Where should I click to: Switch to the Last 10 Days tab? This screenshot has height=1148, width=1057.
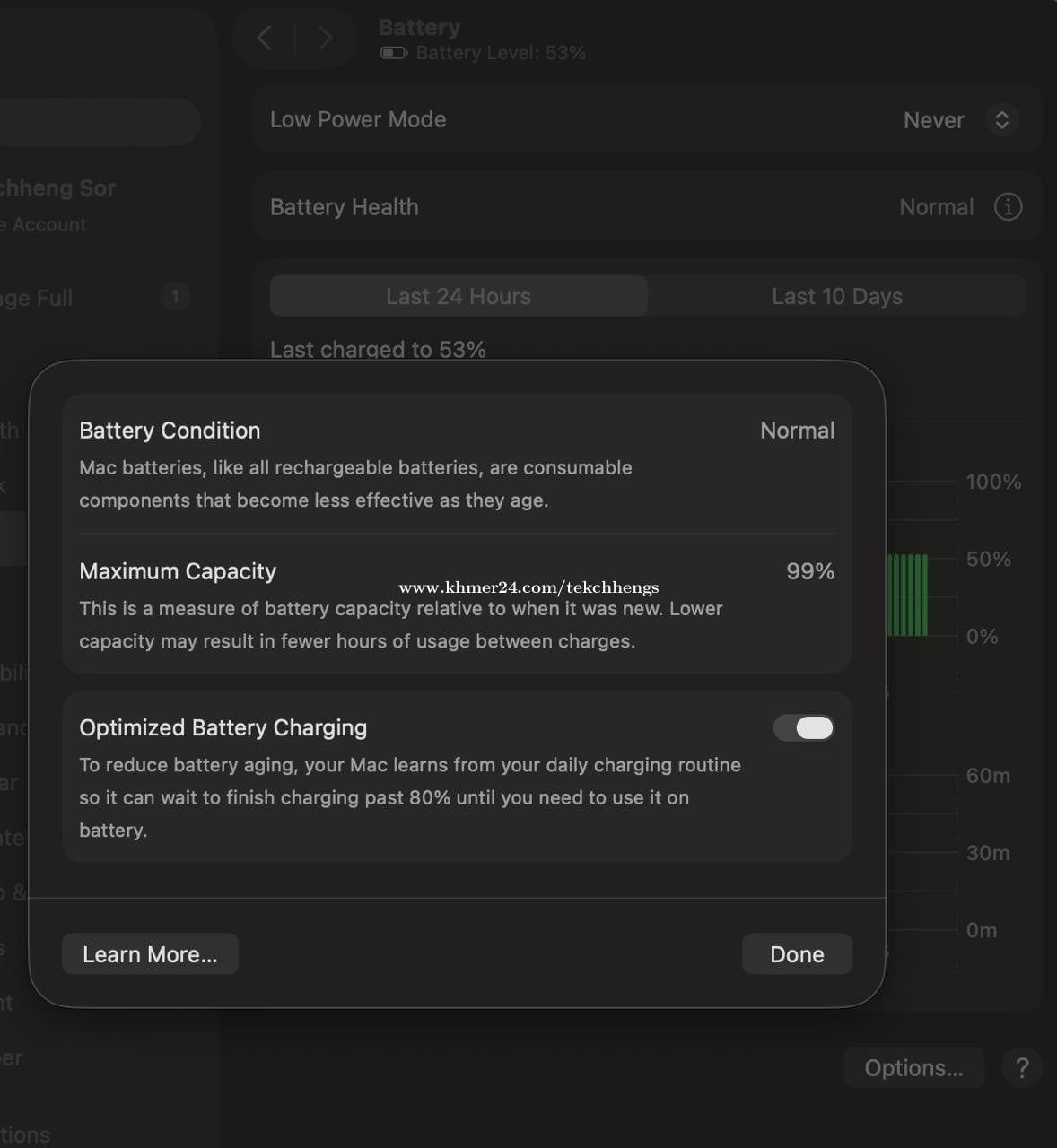[x=836, y=297]
